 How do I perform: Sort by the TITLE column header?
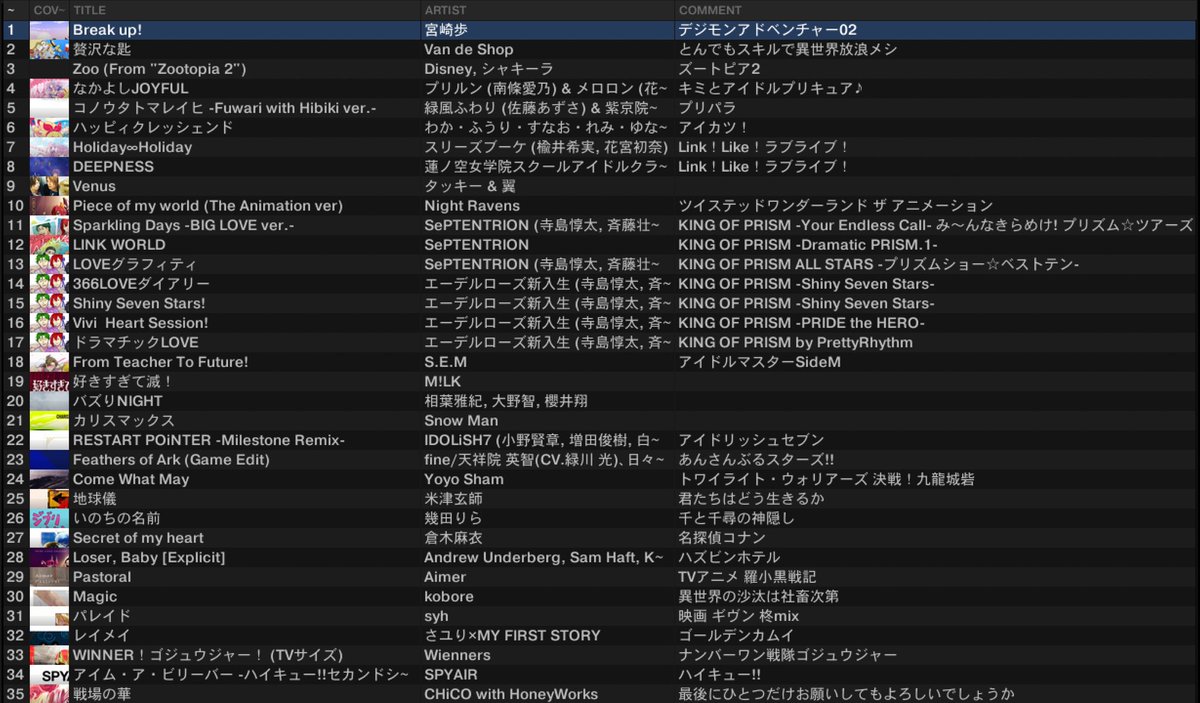pyautogui.click(x=90, y=10)
